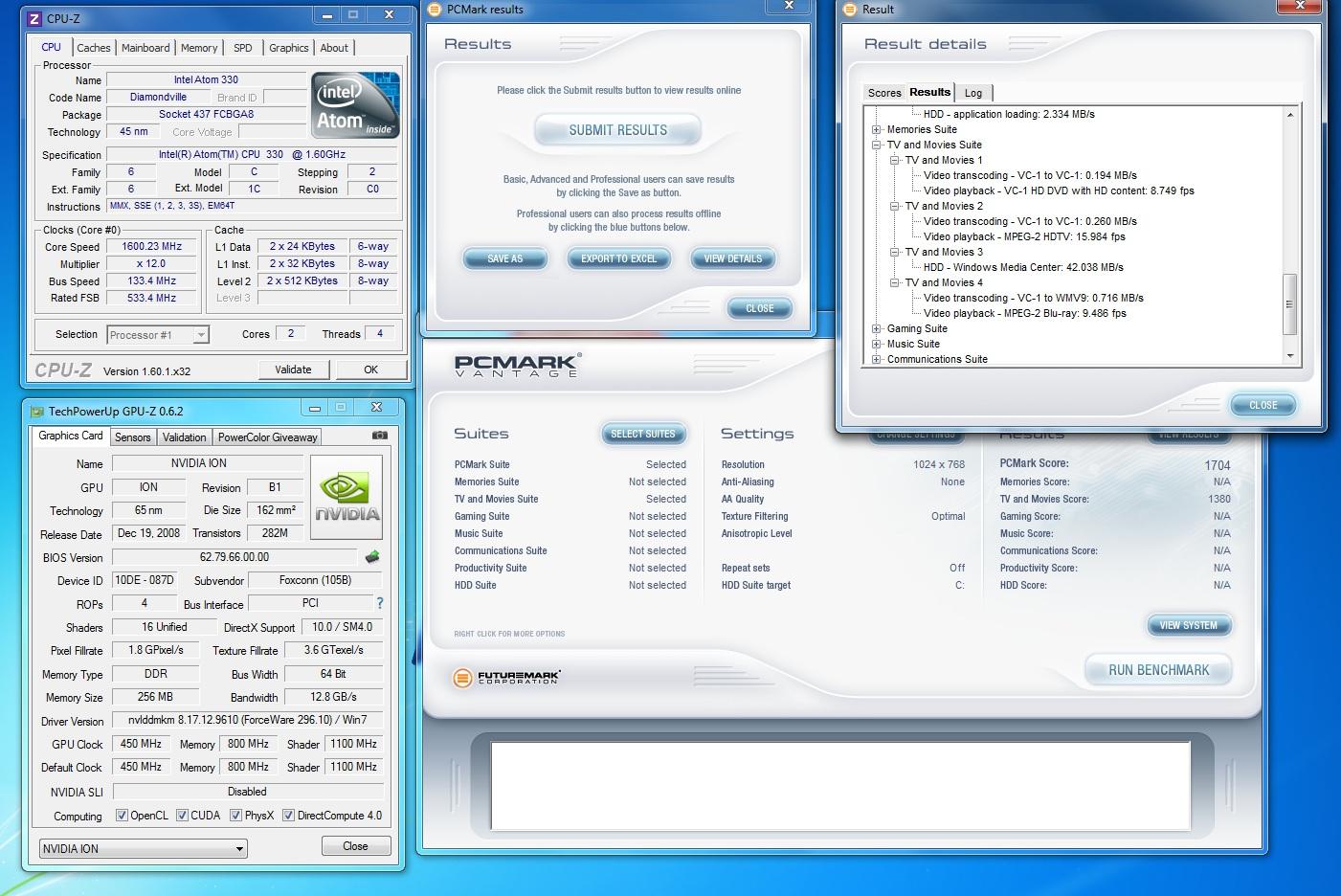The height and width of the screenshot is (896, 1341).
Task: Click the white text area in PCMark Vantage
Action: tap(840, 786)
